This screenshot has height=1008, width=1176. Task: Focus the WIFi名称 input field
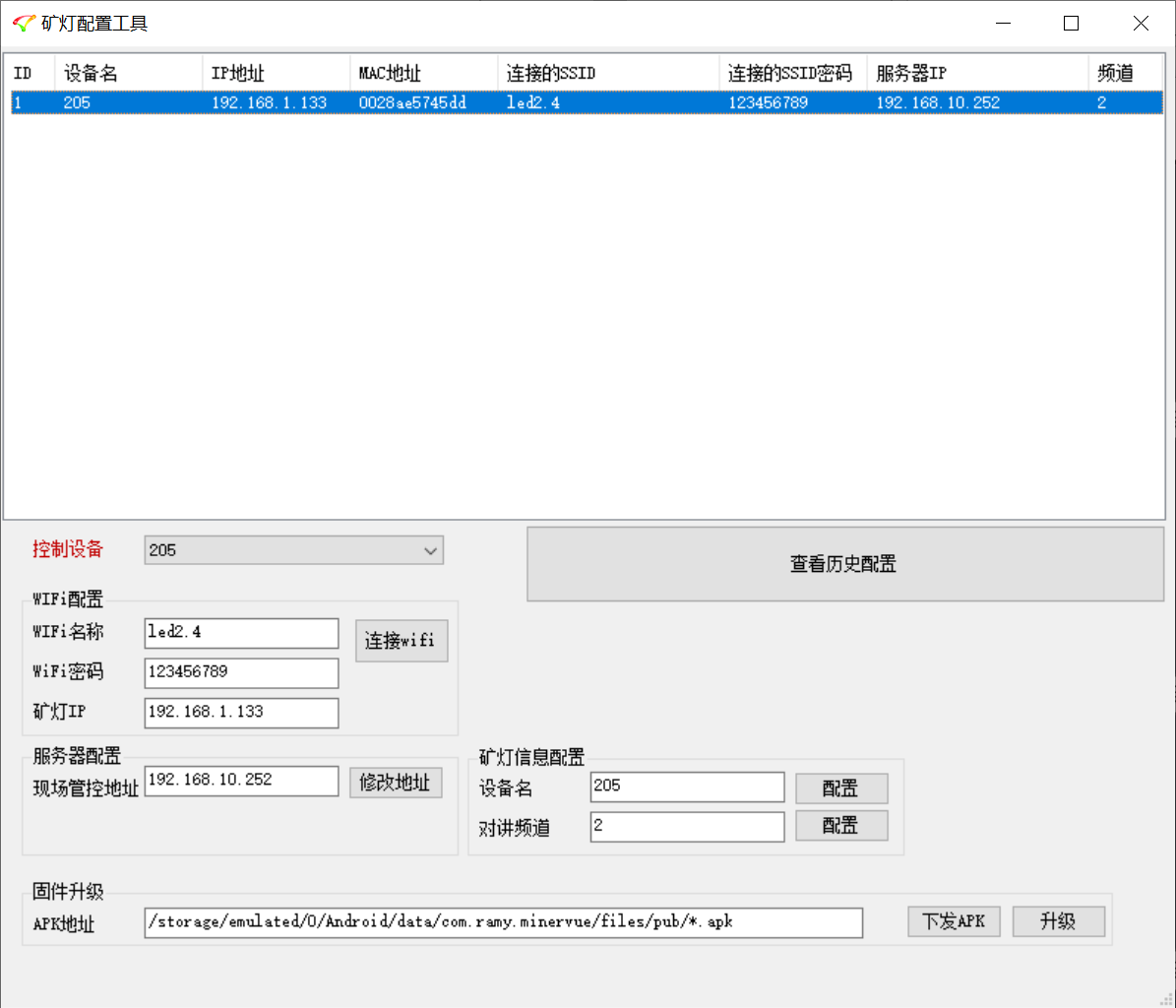click(x=240, y=633)
